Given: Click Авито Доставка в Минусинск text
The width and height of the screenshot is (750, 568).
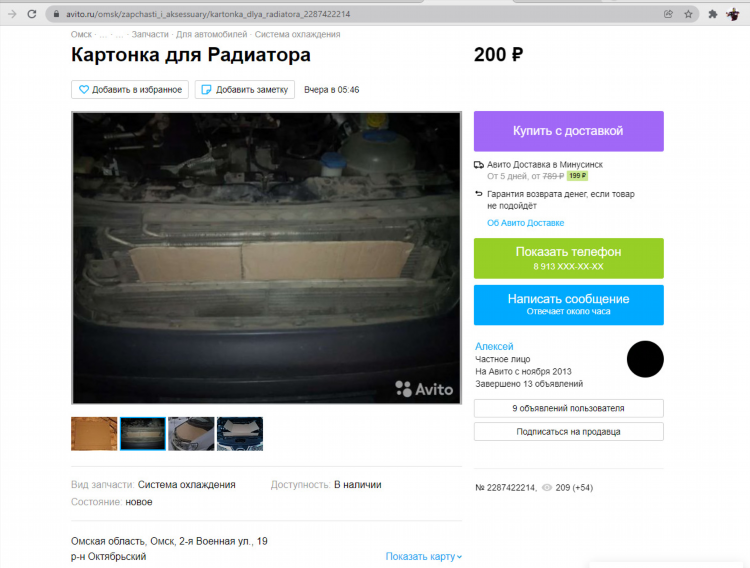Looking at the screenshot, I should [x=545, y=165].
